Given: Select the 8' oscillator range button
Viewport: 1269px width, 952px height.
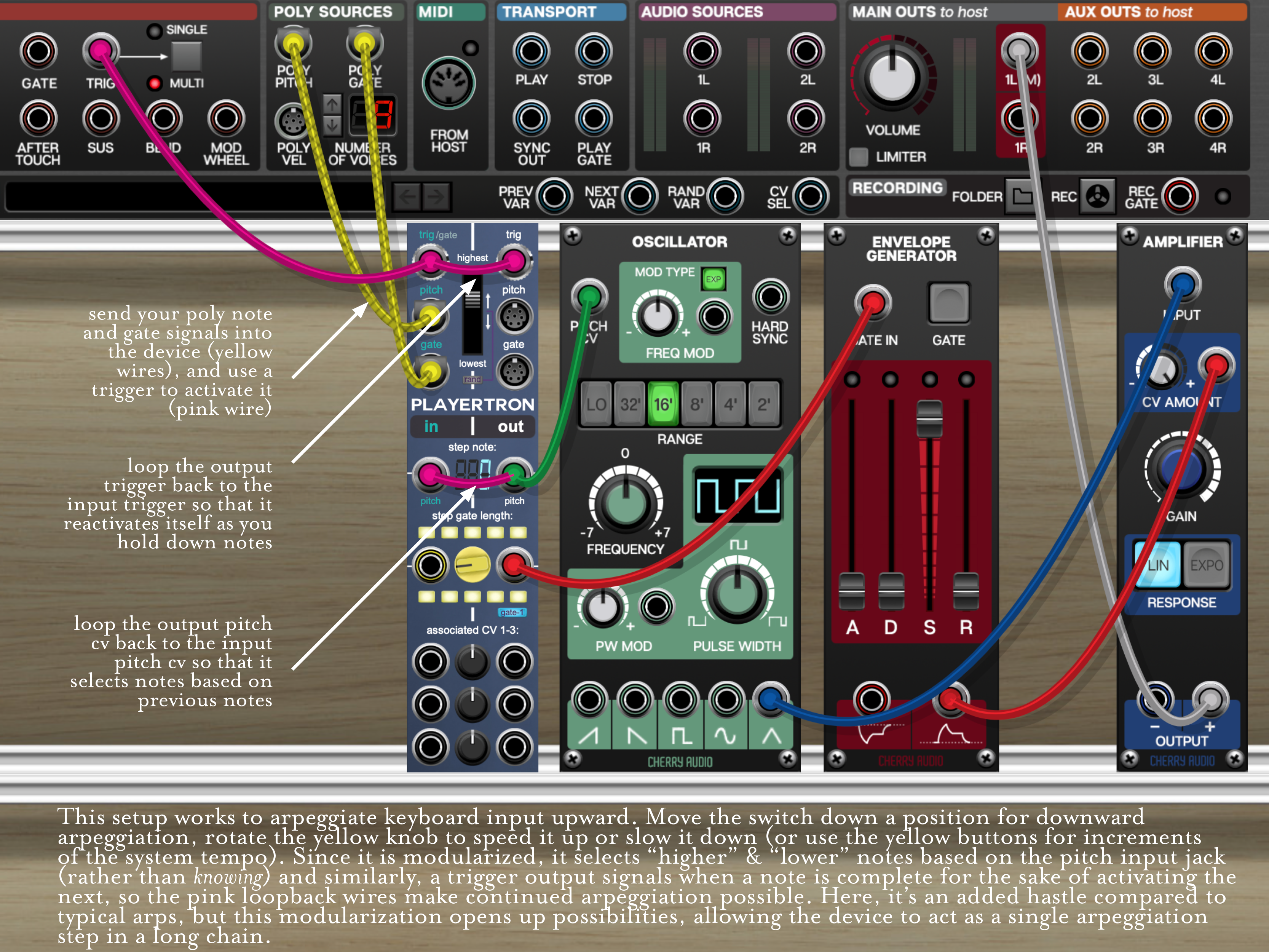Looking at the screenshot, I should [x=696, y=404].
